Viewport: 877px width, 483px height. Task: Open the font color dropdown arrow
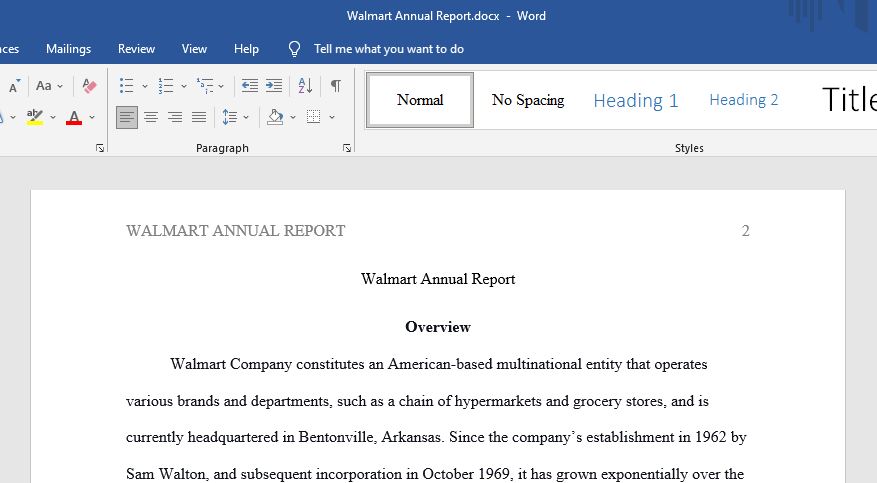[92, 117]
